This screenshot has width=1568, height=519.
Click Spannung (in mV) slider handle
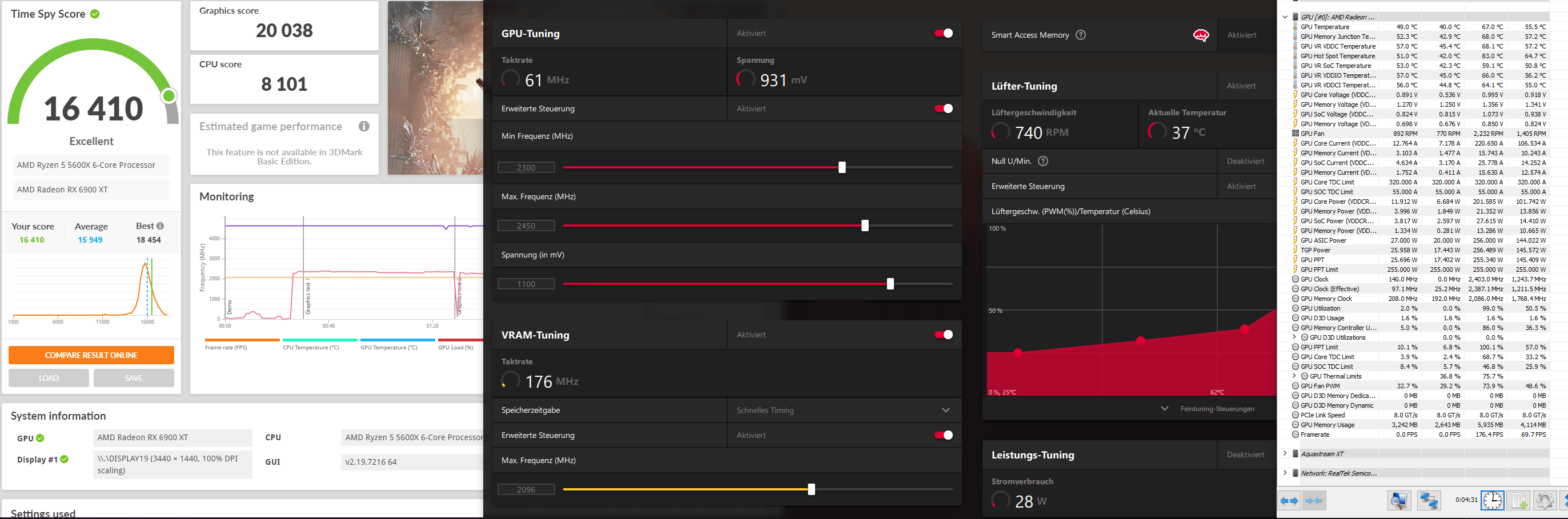(x=891, y=284)
